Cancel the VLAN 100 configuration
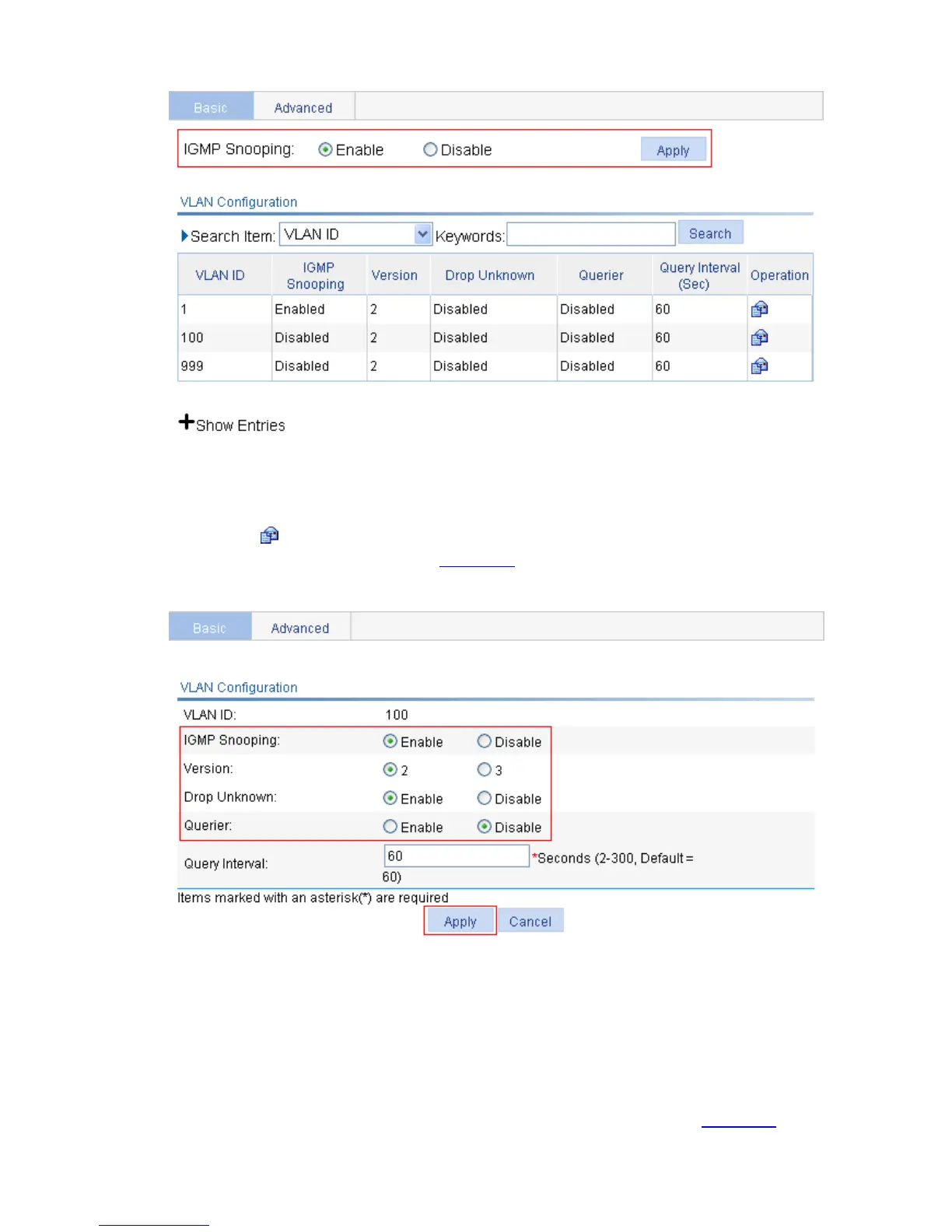This screenshot has width=952, height=1232. 530,921
